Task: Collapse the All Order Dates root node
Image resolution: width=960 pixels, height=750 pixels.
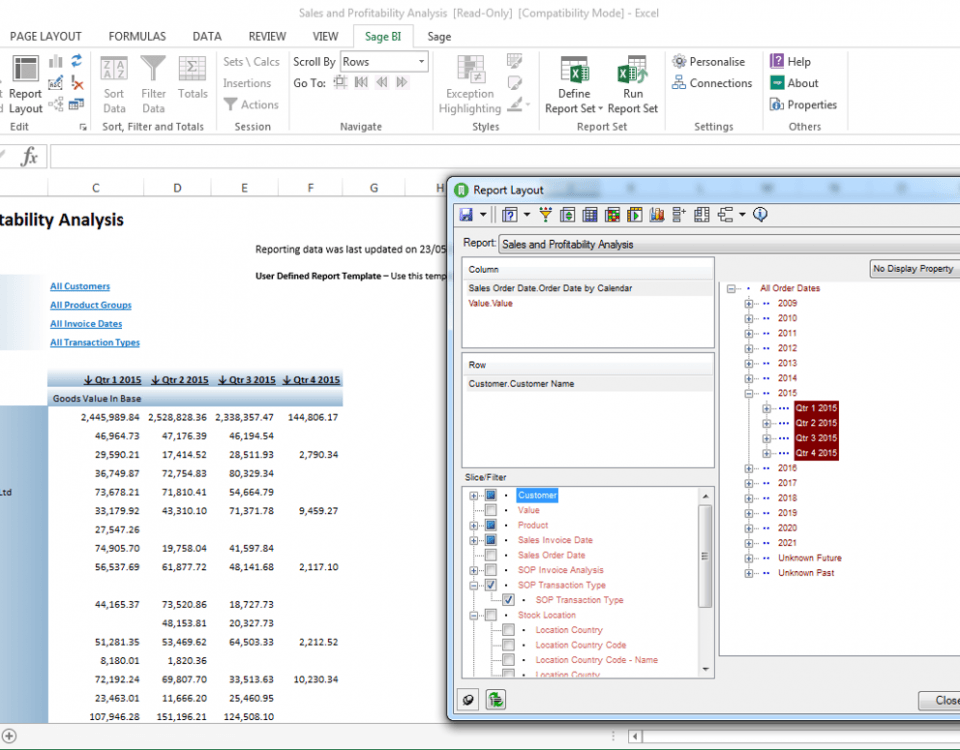Action: (x=730, y=288)
